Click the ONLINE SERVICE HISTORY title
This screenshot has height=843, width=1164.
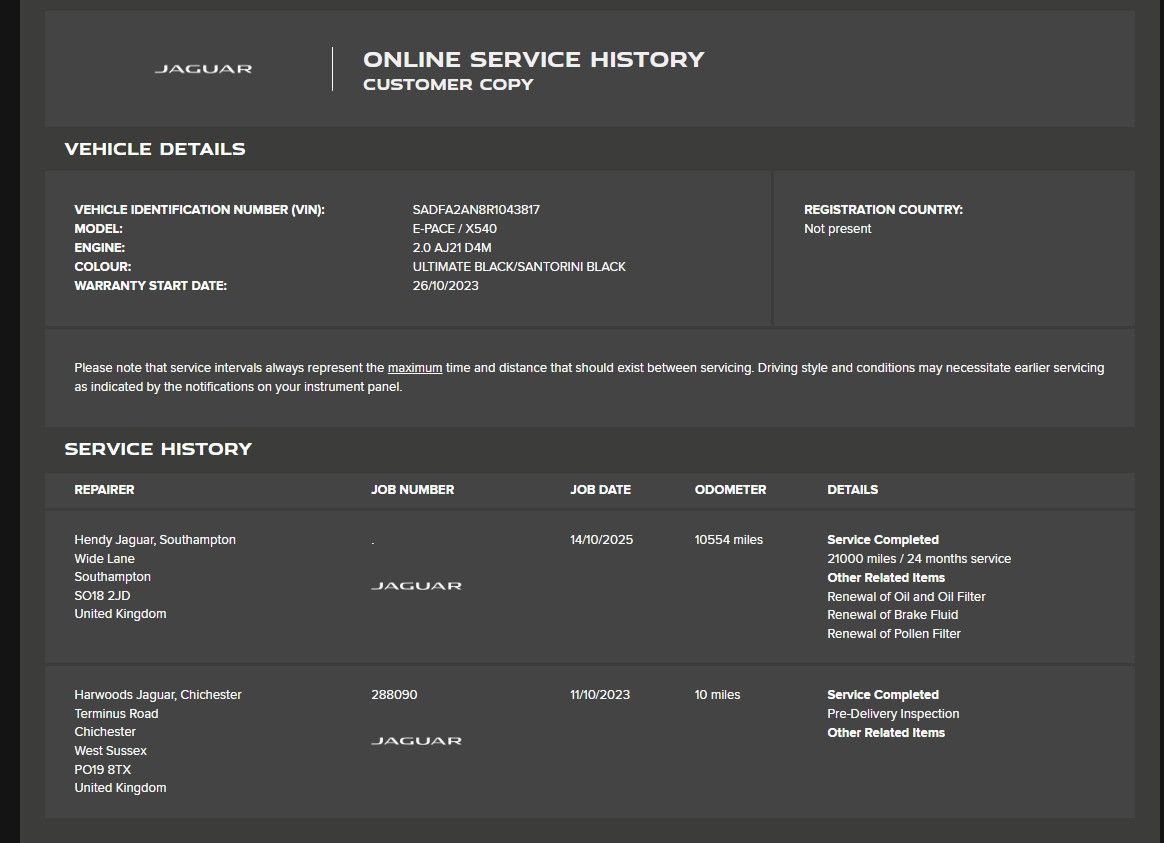click(534, 59)
